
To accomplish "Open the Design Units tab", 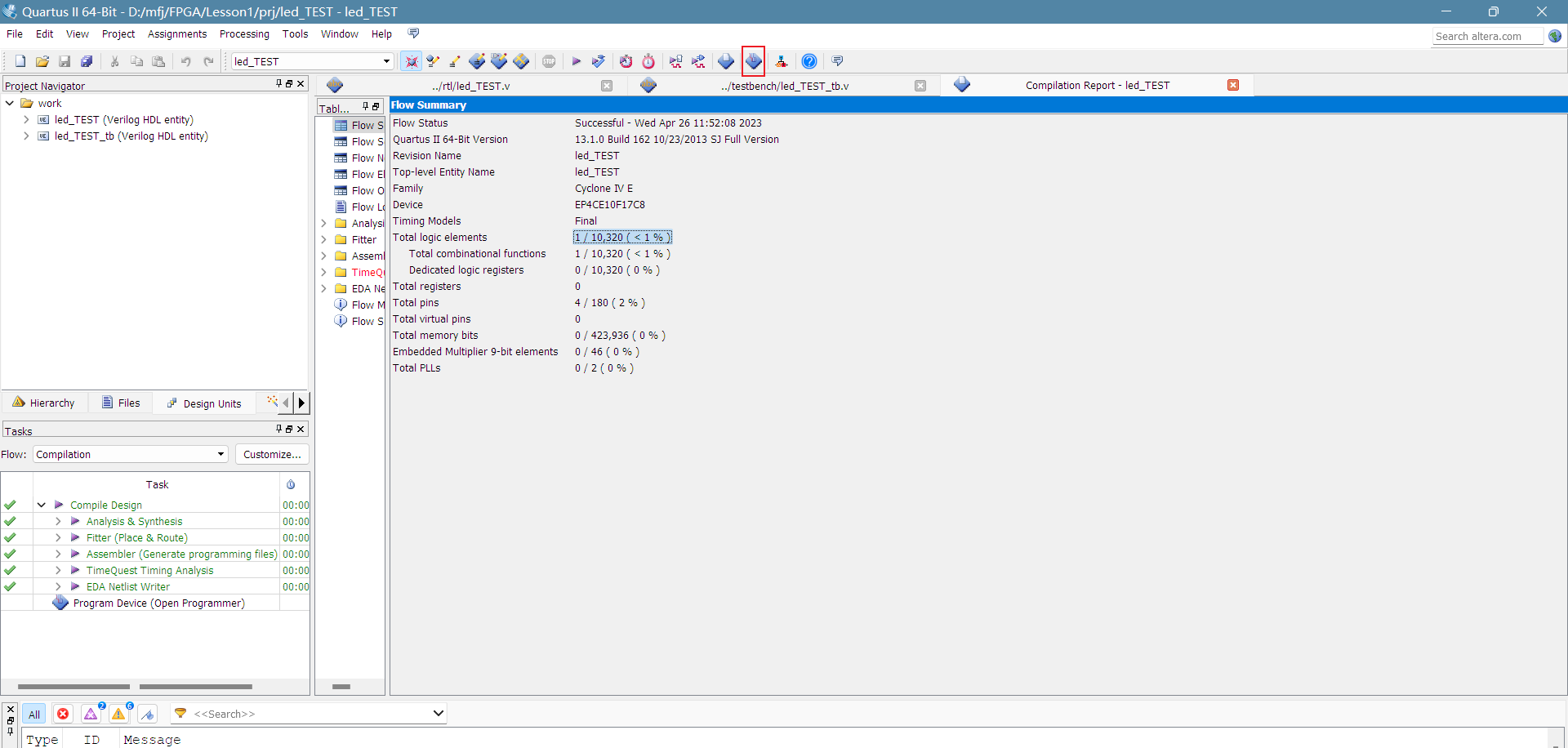I will [x=204, y=403].
